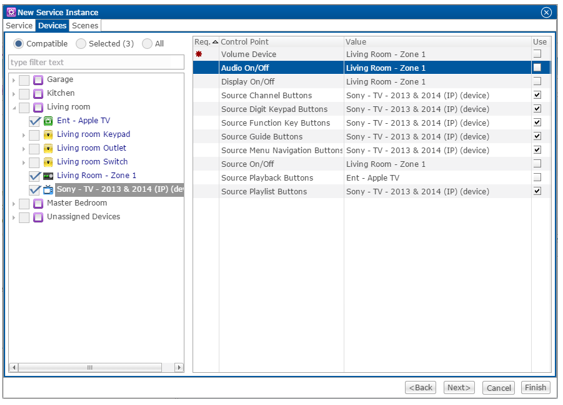Select the Display On/Off control point row
563x405 pixels.
pyautogui.click(x=372, y=82)
